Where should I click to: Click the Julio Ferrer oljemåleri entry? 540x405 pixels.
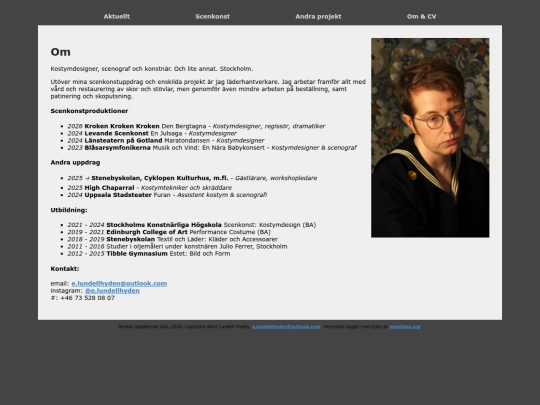(177, 247)
